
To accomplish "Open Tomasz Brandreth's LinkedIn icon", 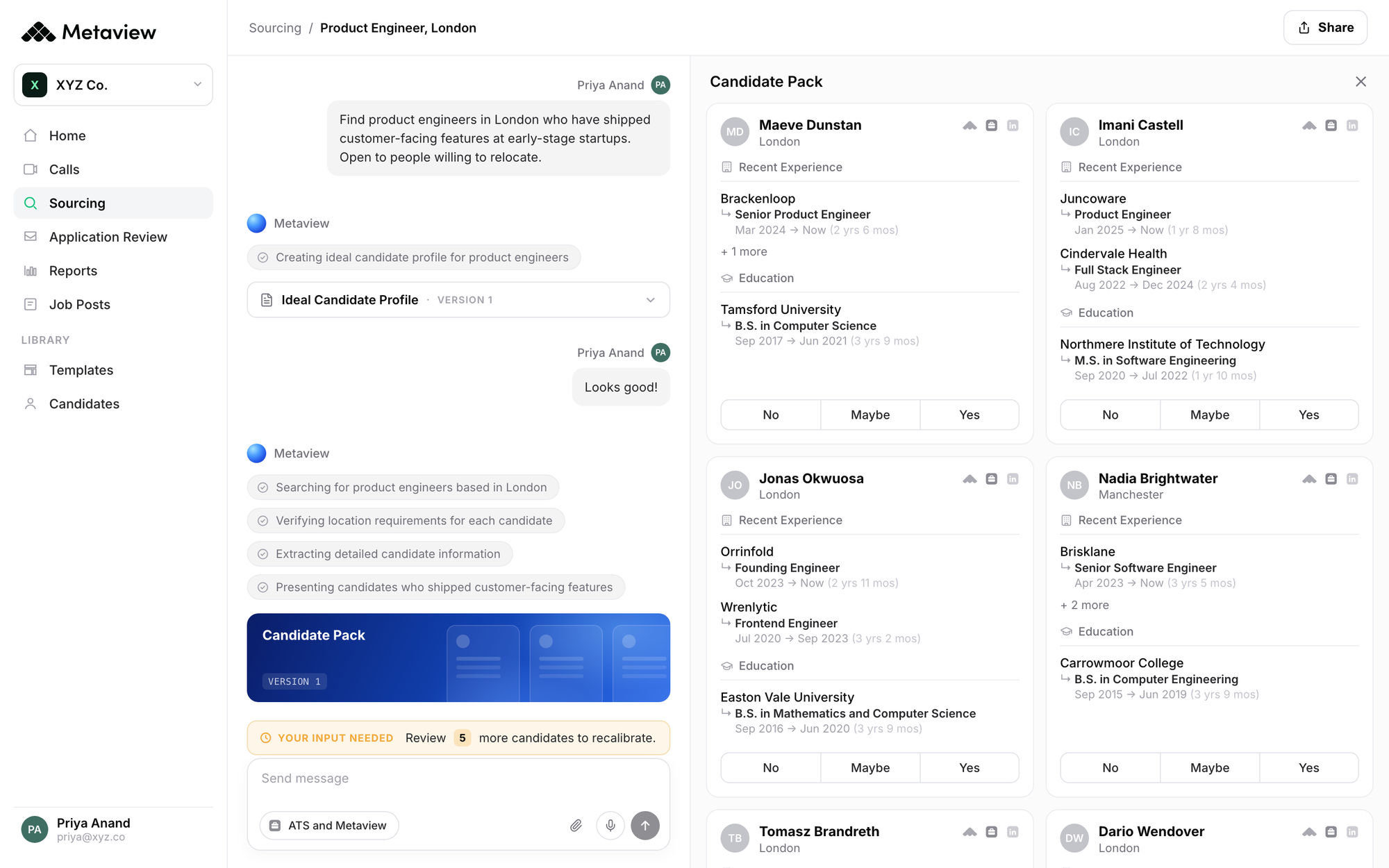I will (1013, 832).
